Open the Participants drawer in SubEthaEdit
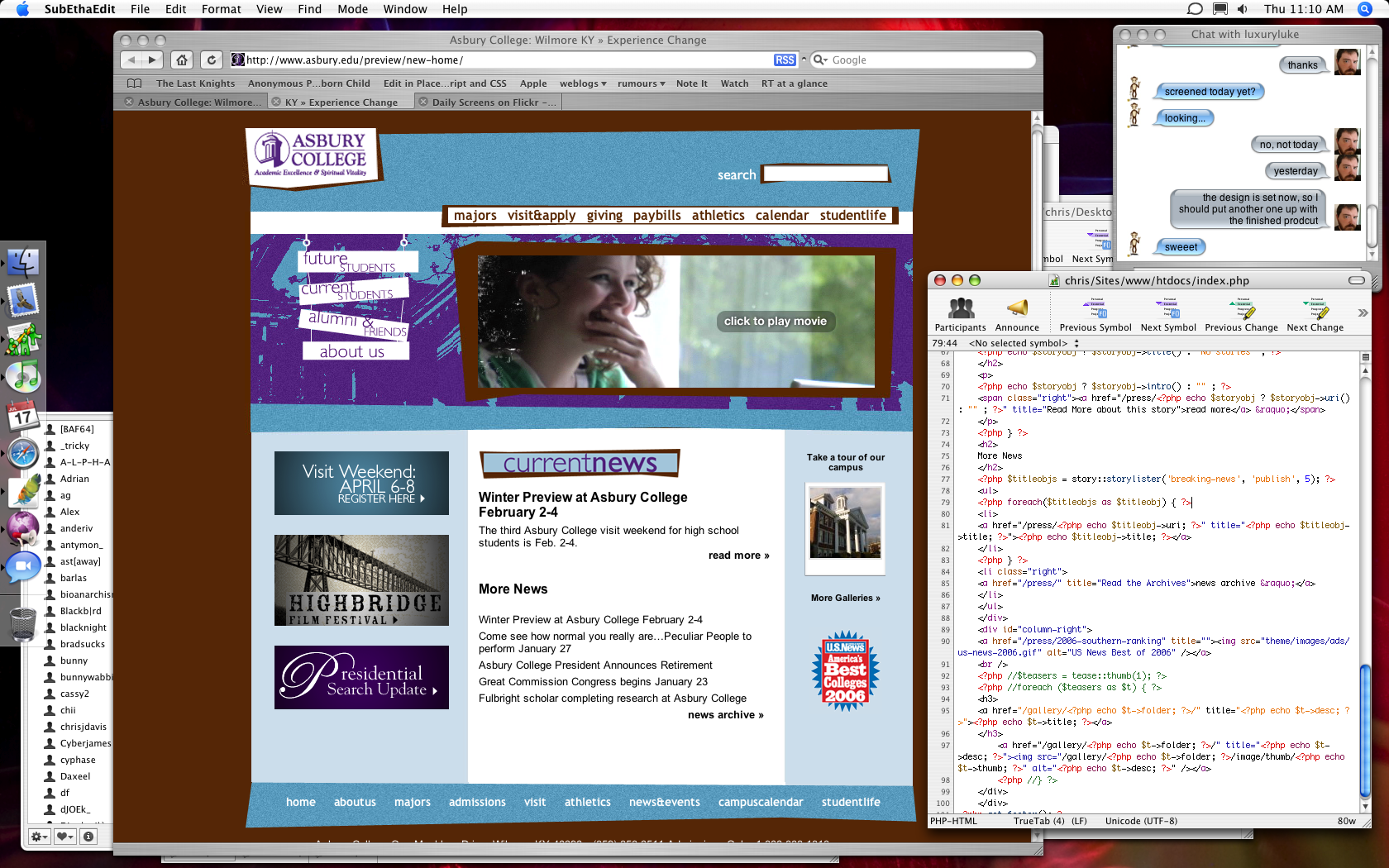This screenshot has height=868, width=1389. click(960, 314)
